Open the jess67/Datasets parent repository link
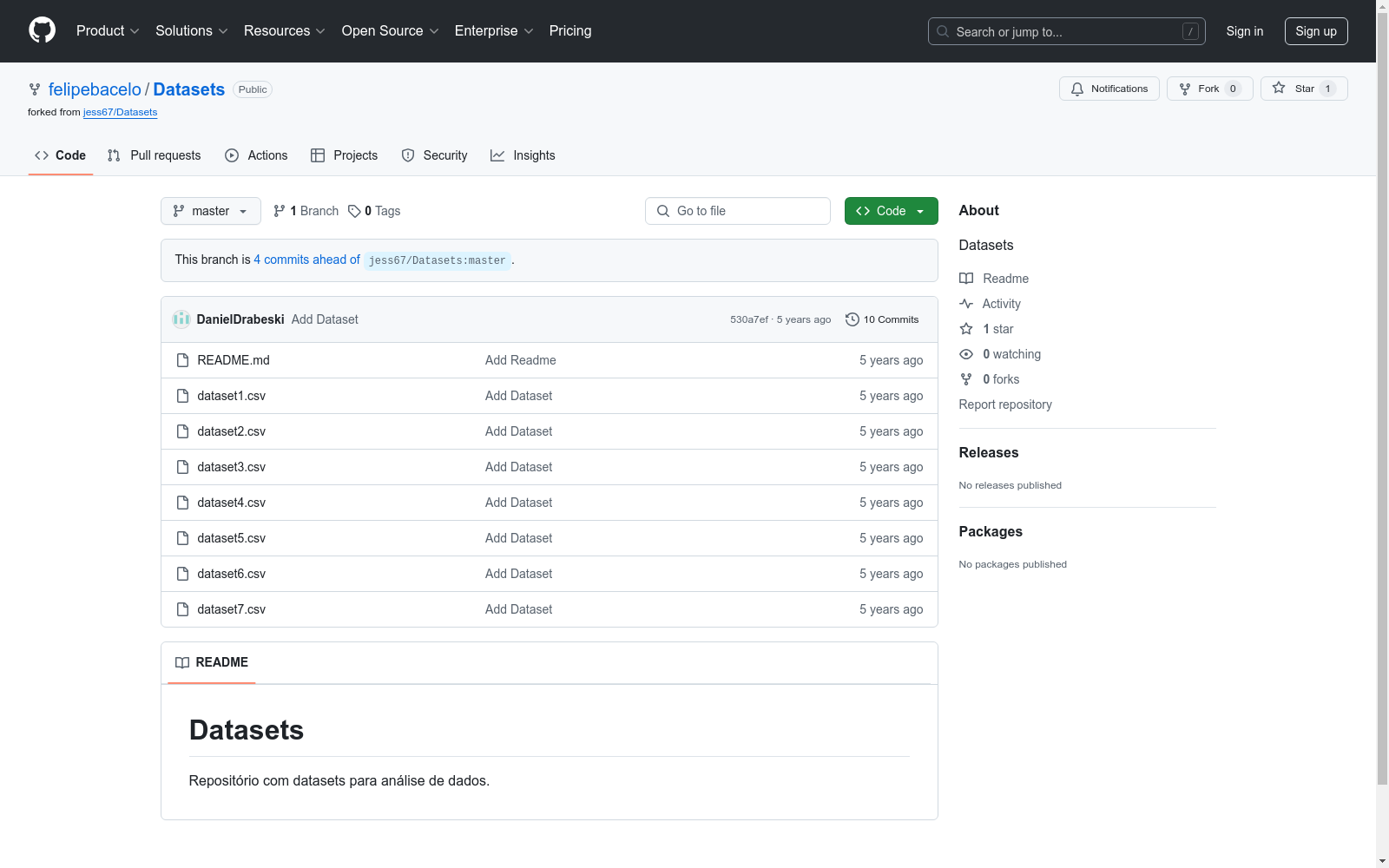The image size is (1389, 868). (x=120, y=112)
